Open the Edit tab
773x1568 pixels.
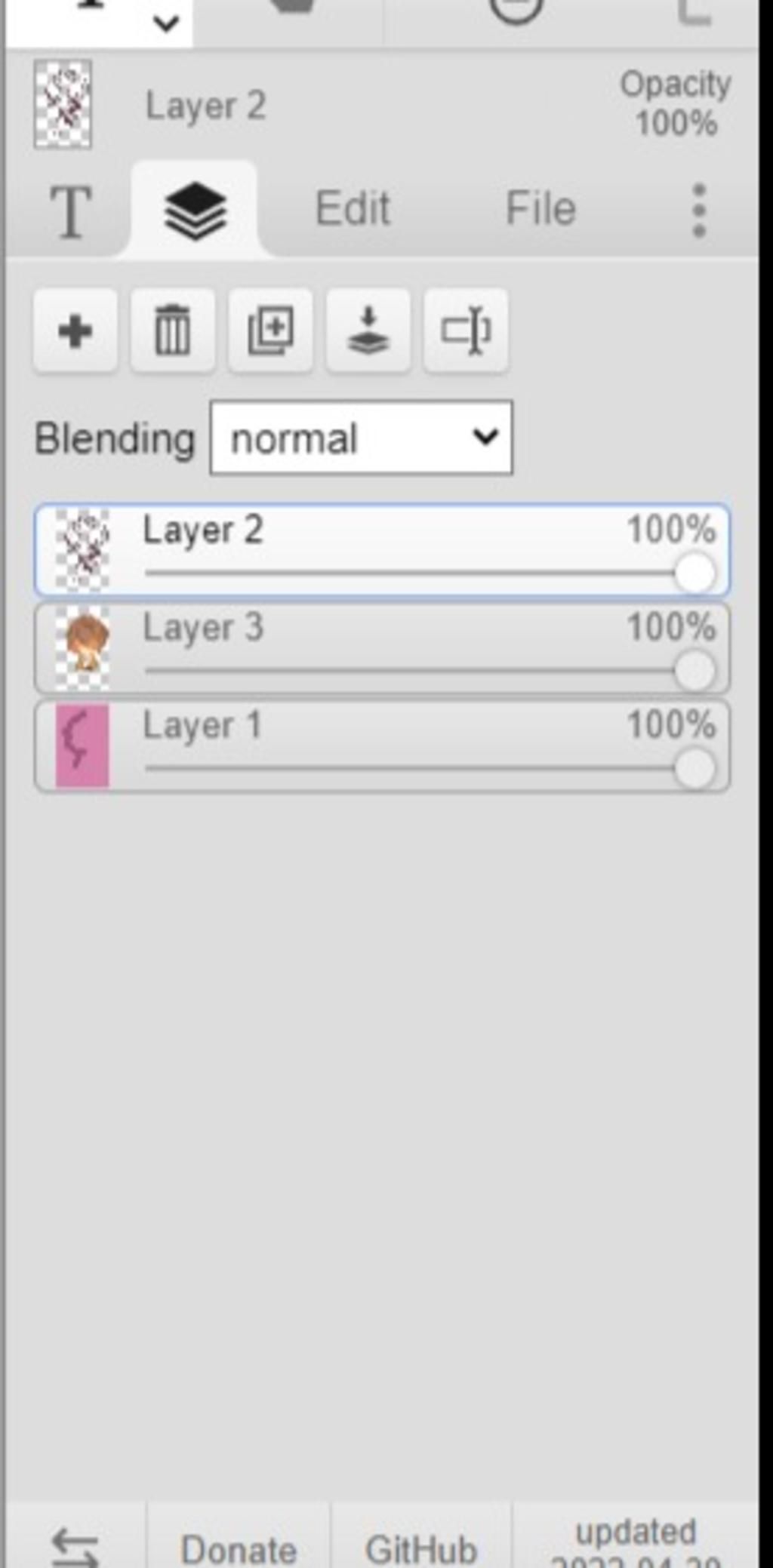tap(353, 208)
